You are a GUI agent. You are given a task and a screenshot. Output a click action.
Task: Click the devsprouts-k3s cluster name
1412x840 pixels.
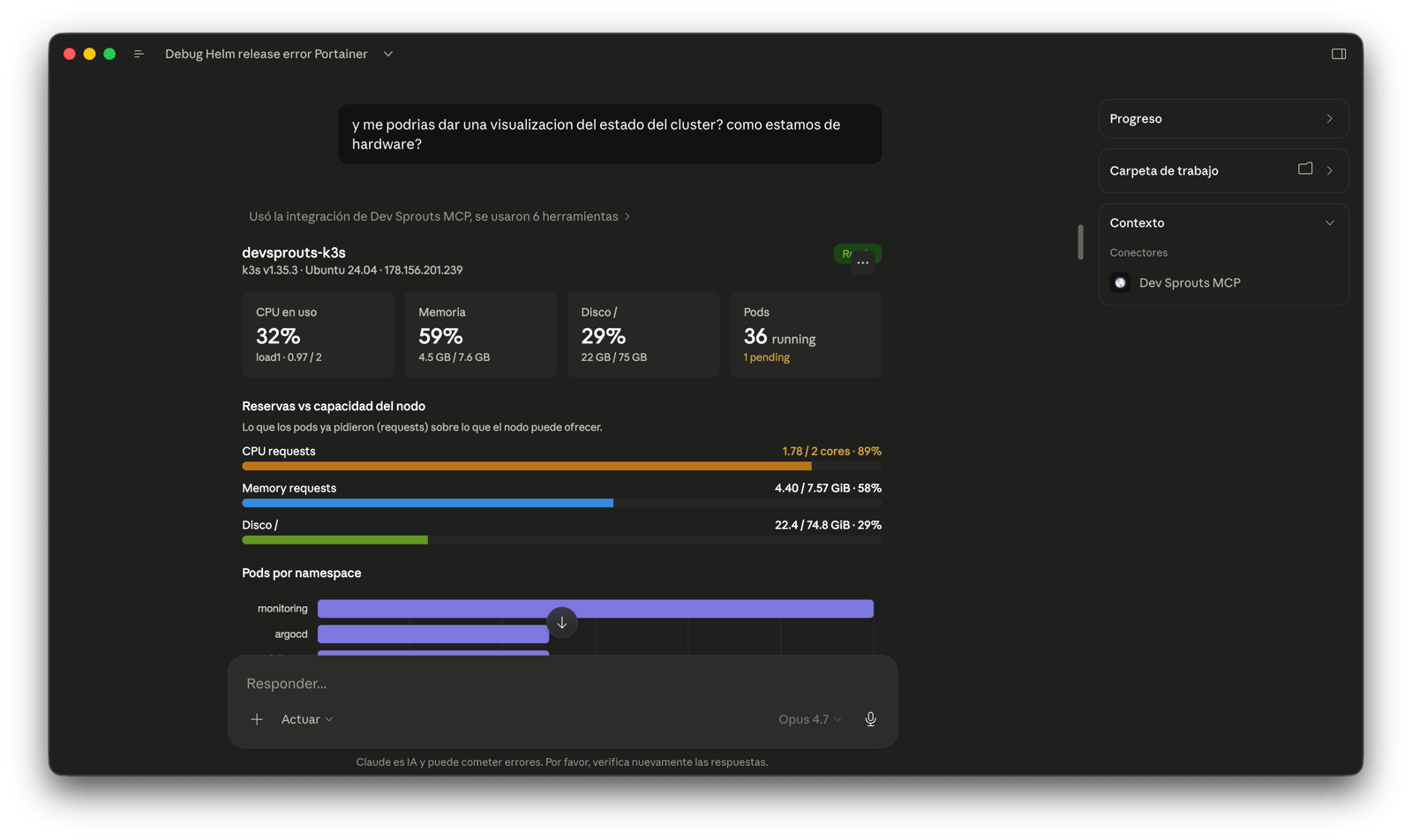pyautogui.click(x=294, y=252)
